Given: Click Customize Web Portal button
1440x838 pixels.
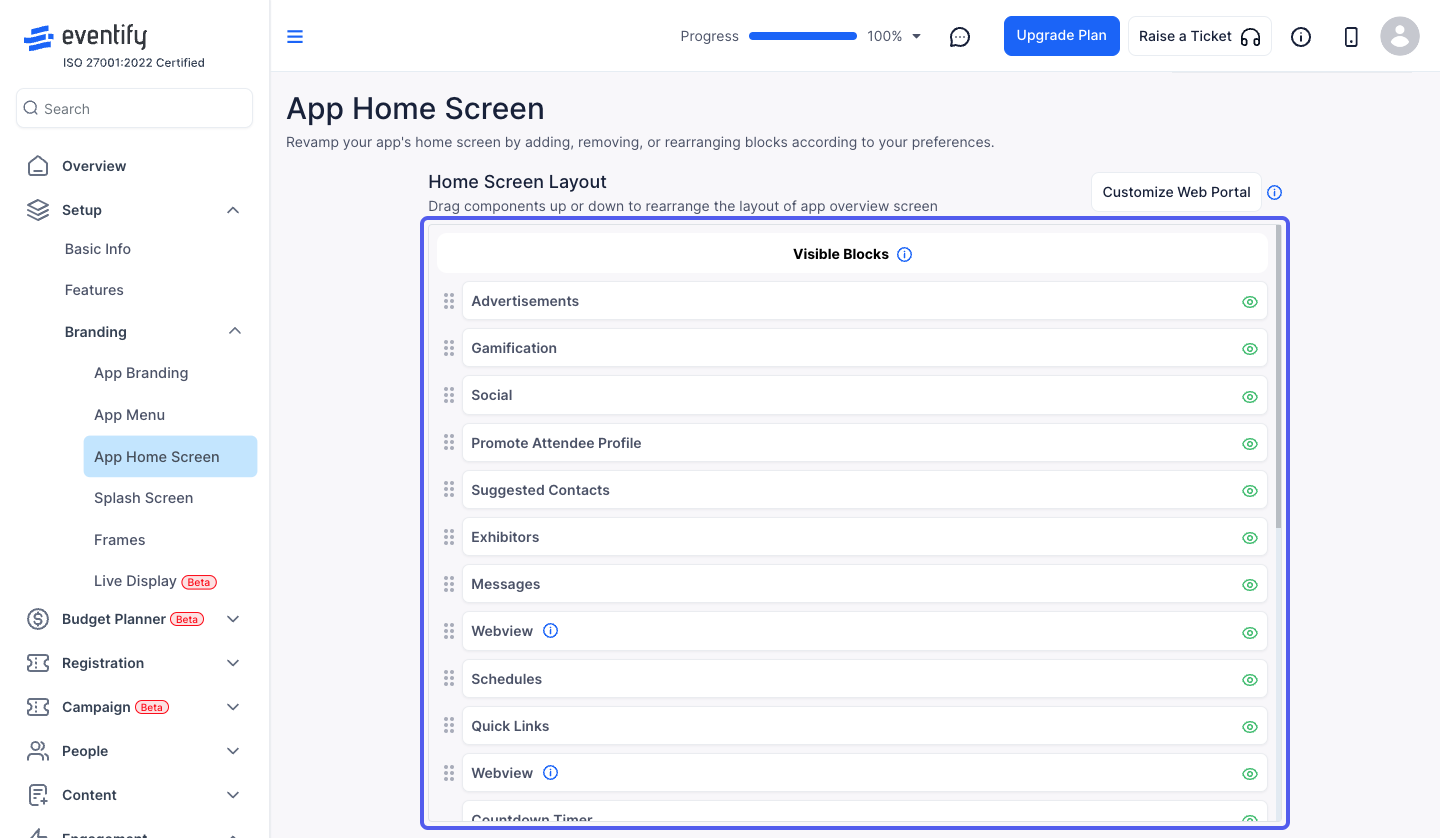Looking at the screenshot, I should pyautogui.click(x=1176, y=192).
